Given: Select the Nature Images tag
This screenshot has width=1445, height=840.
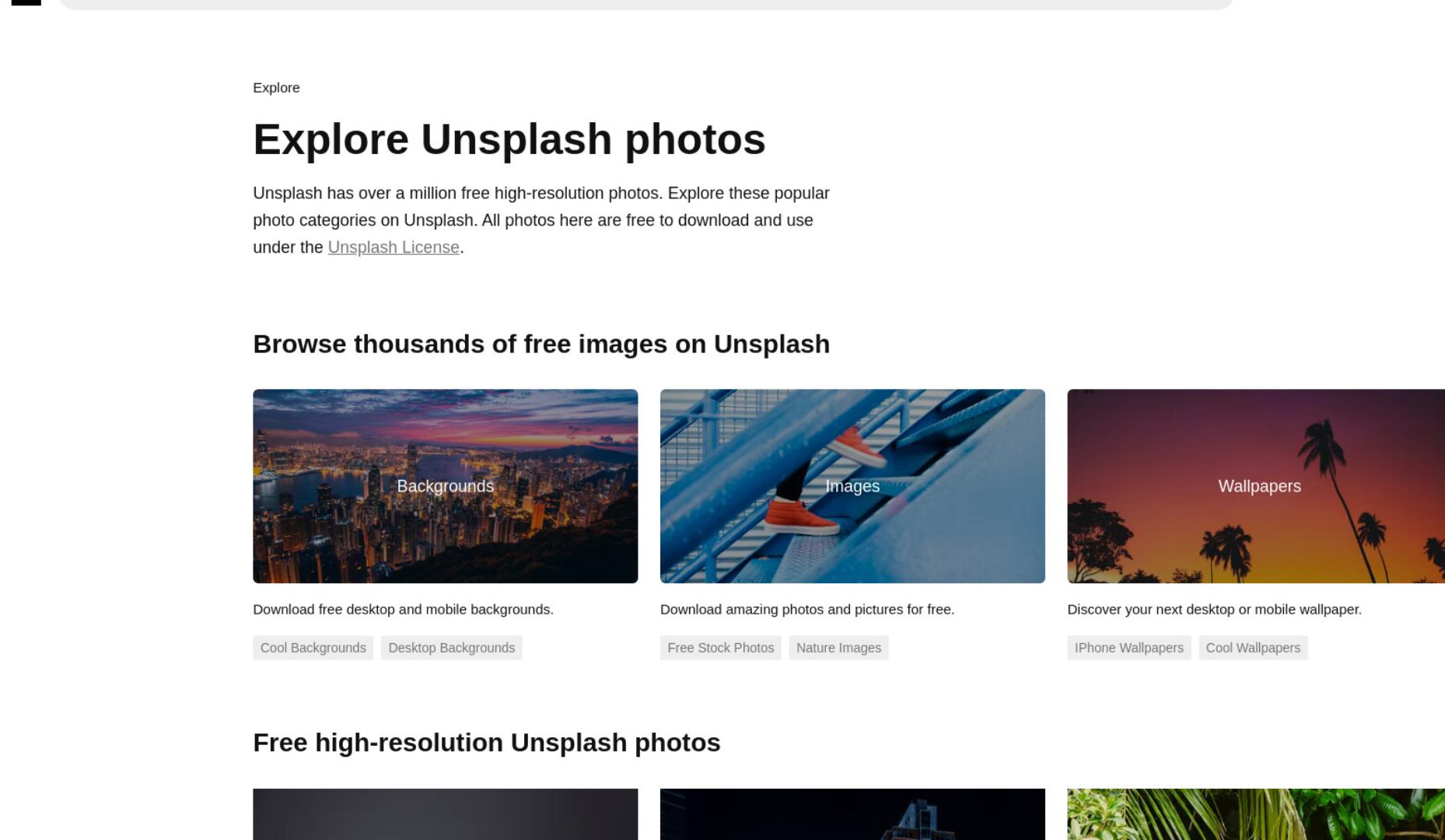Looking at the screenshot, I should tap(838, 648).
